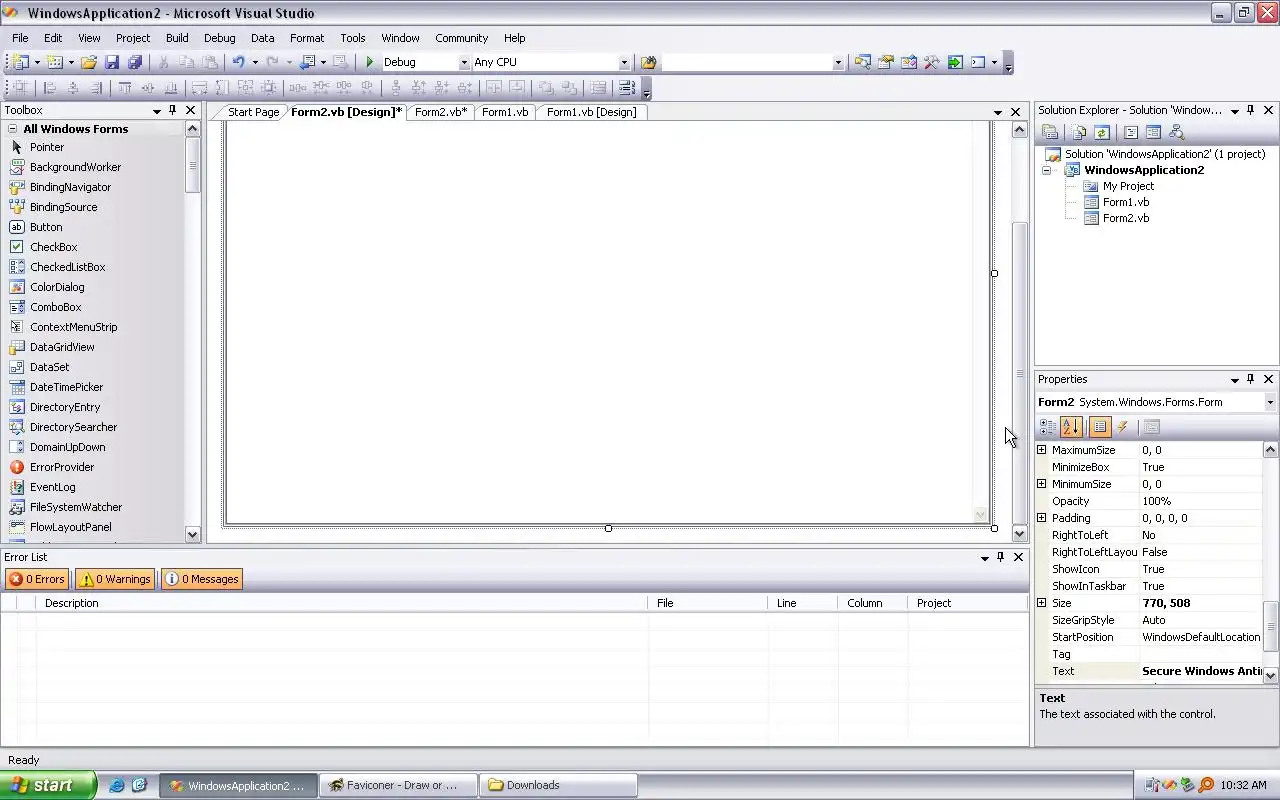Click the Toolbox vertical scrollbar thumb
The image size is (1280, 800).
(193, 165)
